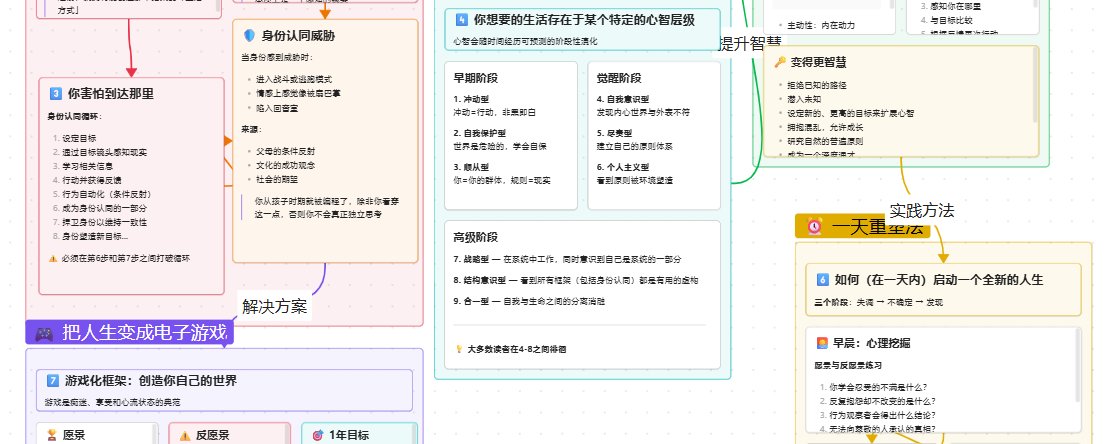Click stage entry 6. 个人主义型

click(x=623, y=167)
